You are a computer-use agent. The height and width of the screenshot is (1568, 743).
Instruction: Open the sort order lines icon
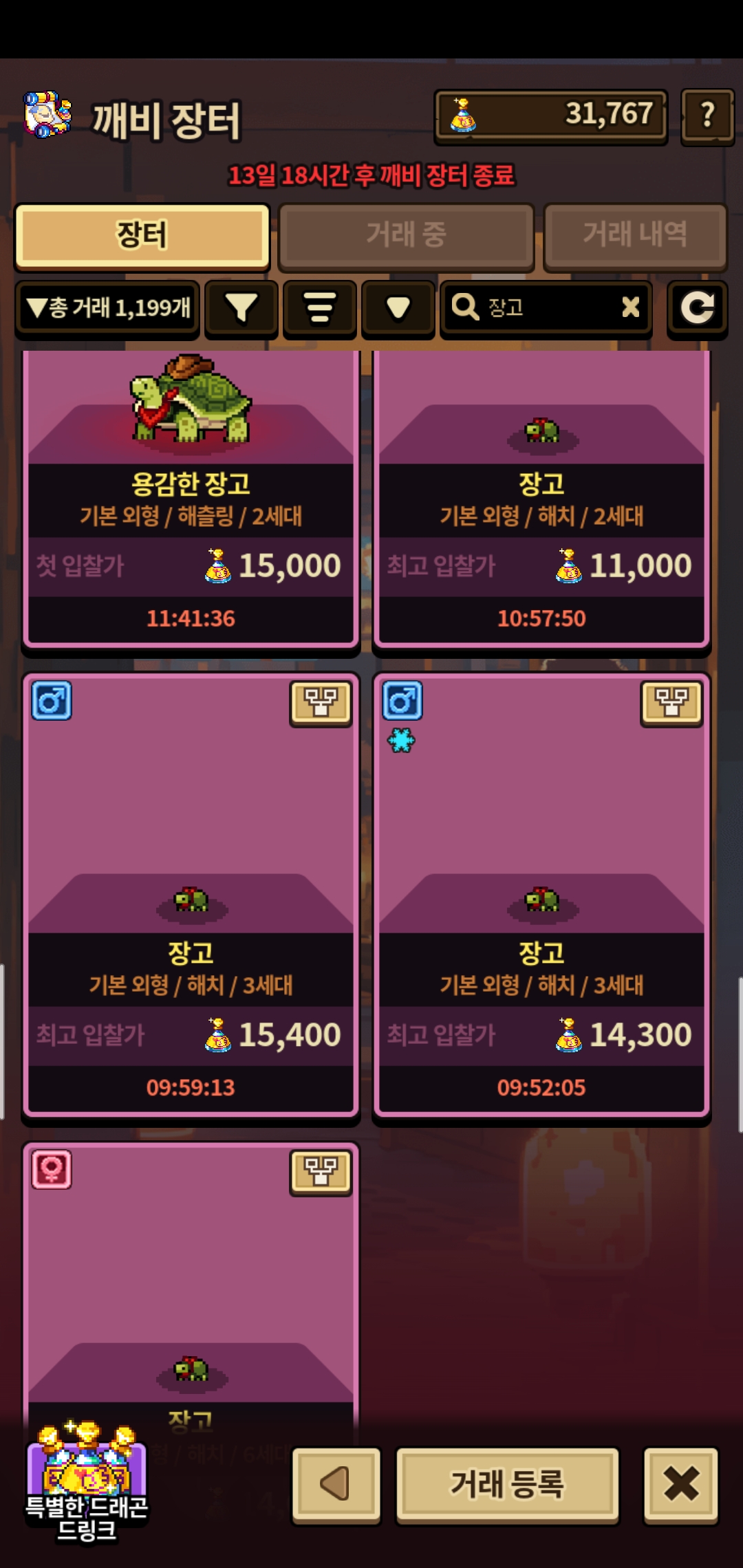point(320,309)
